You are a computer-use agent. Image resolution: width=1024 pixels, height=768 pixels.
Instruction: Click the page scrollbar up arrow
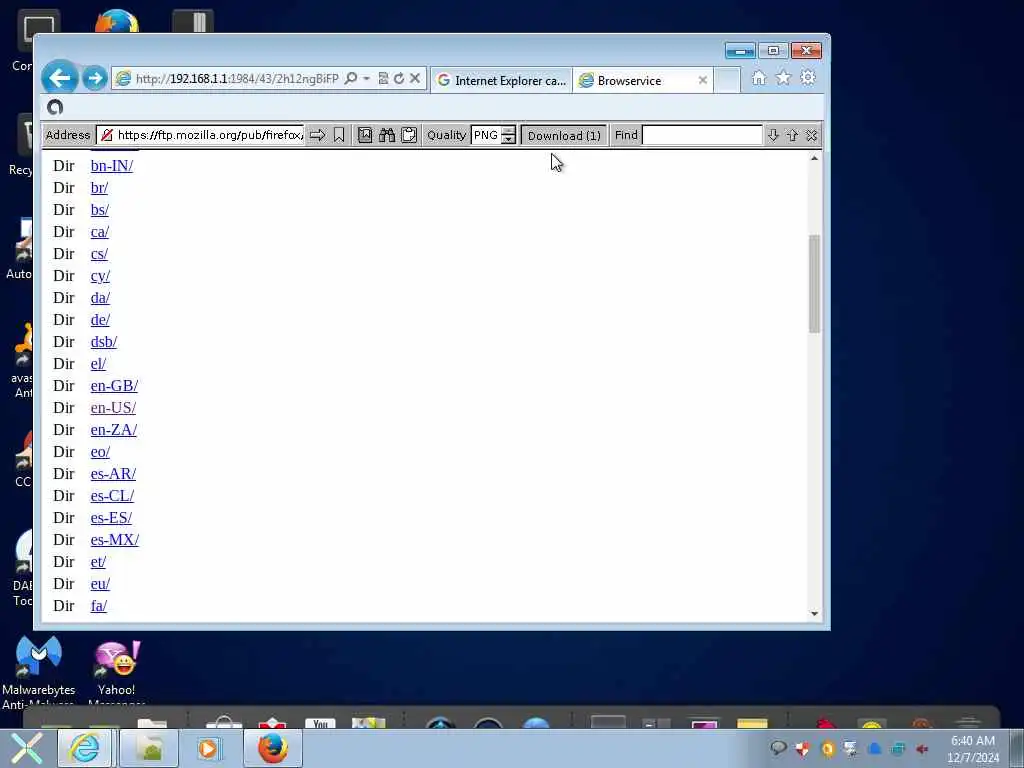pyautogui.click(x=814, y=158)
